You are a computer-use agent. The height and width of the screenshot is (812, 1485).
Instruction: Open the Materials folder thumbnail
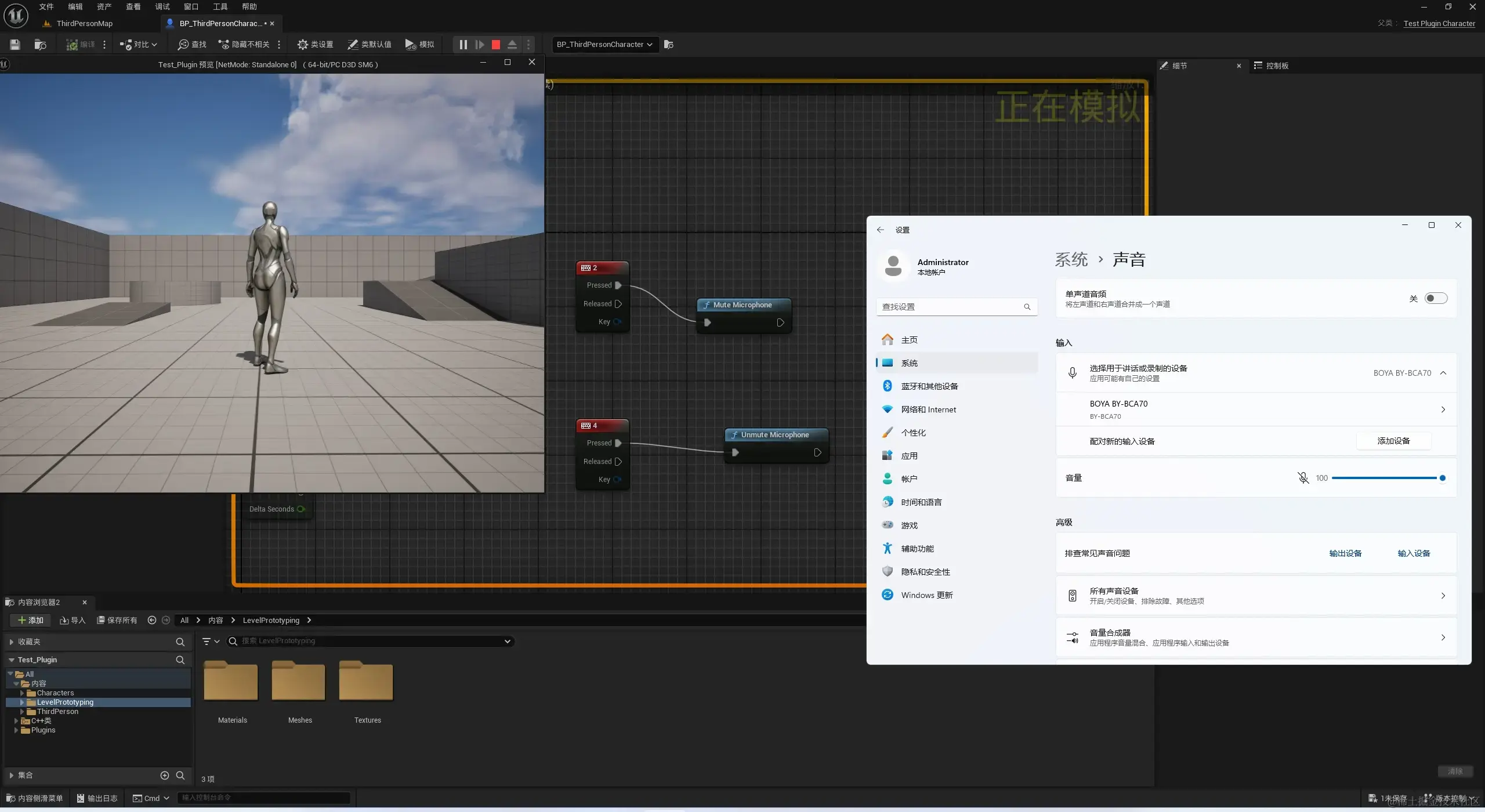click(x=231, y=681)
